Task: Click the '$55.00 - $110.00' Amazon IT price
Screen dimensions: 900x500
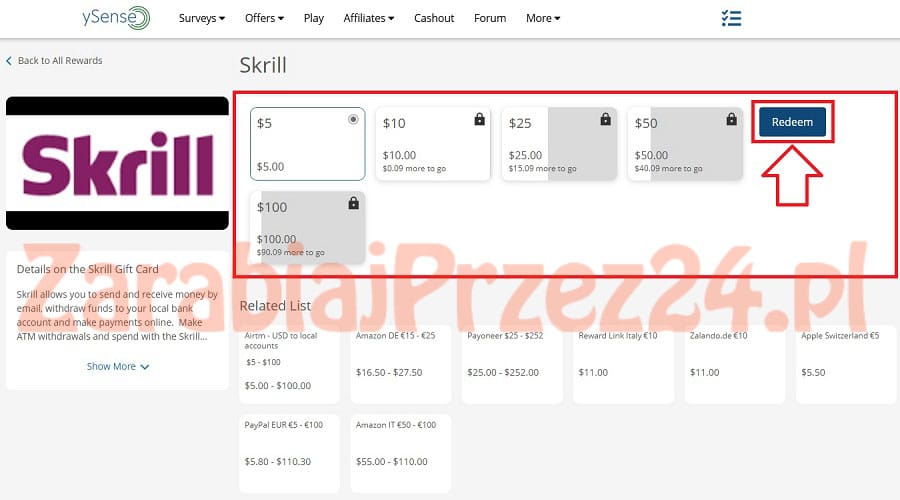Action: click(x=391, y=462)
